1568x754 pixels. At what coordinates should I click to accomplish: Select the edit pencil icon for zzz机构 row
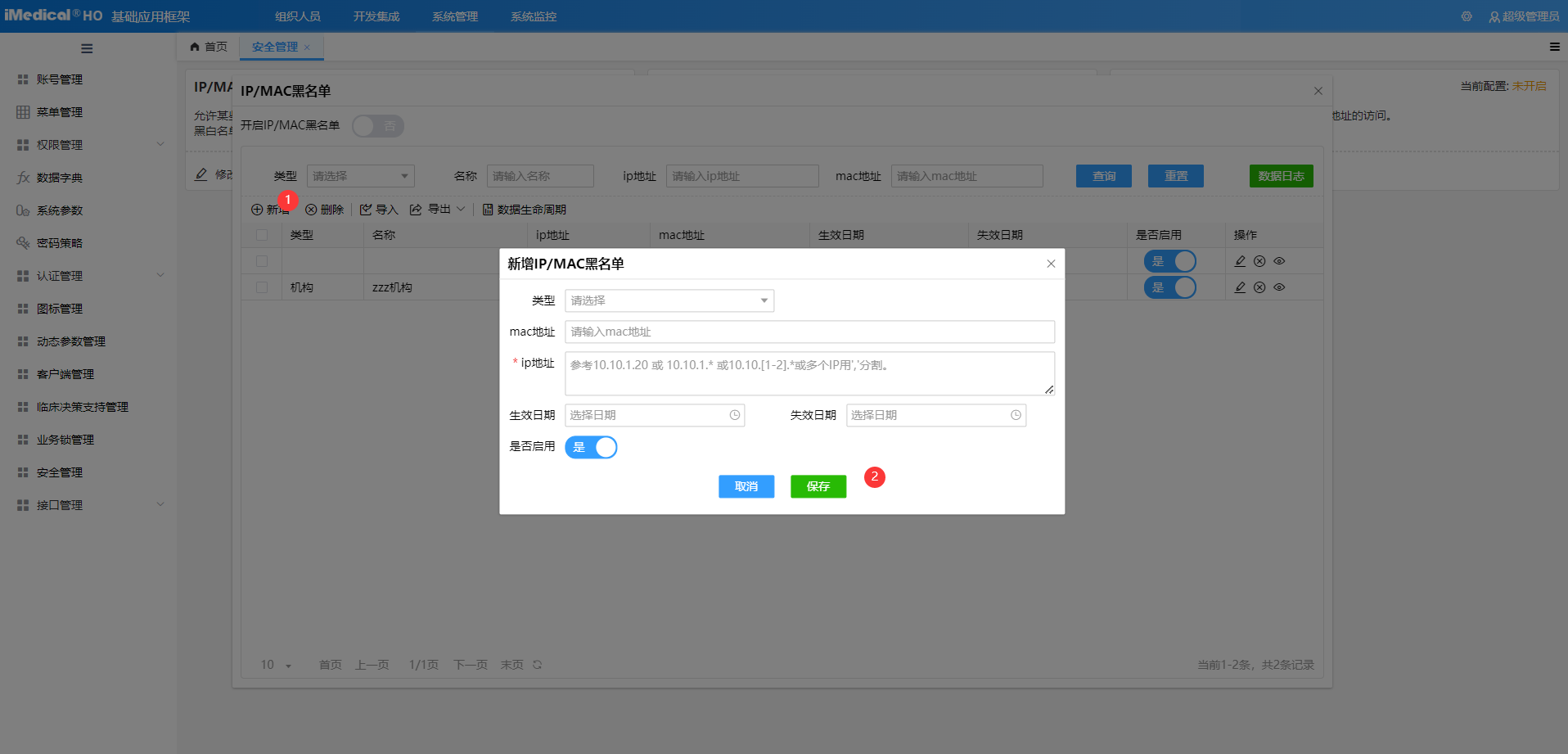[1239, 287]
